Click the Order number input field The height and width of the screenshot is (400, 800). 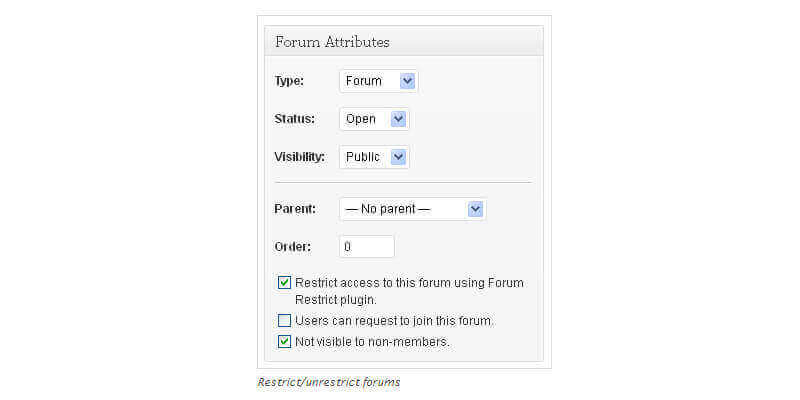367,246
